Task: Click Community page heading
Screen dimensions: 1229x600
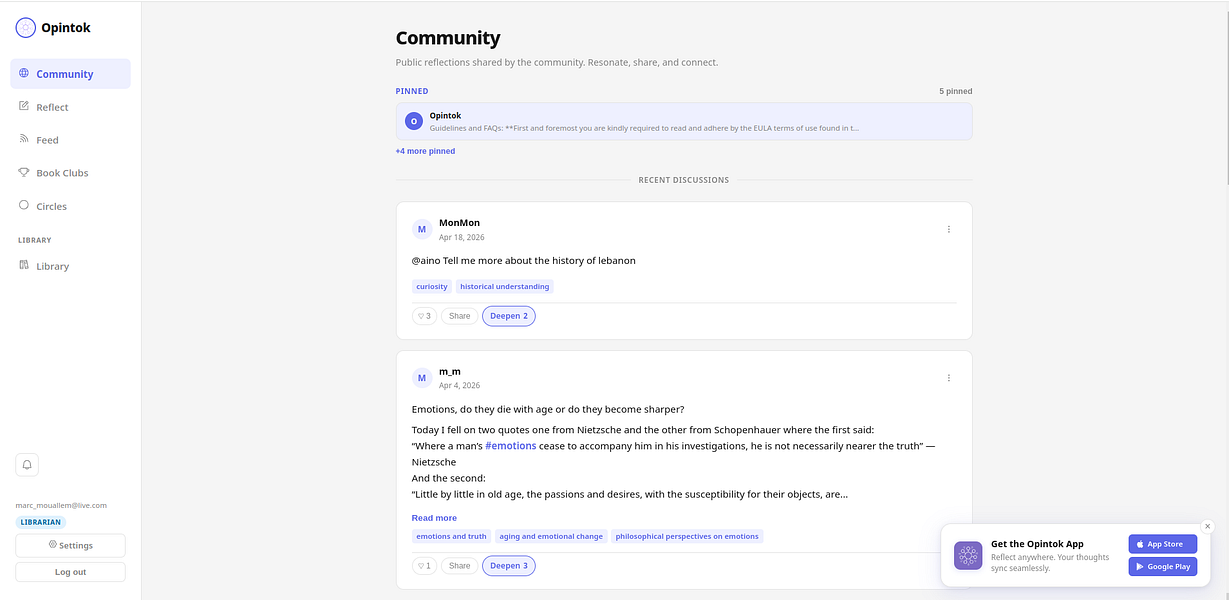Action: tap(448, 39)
